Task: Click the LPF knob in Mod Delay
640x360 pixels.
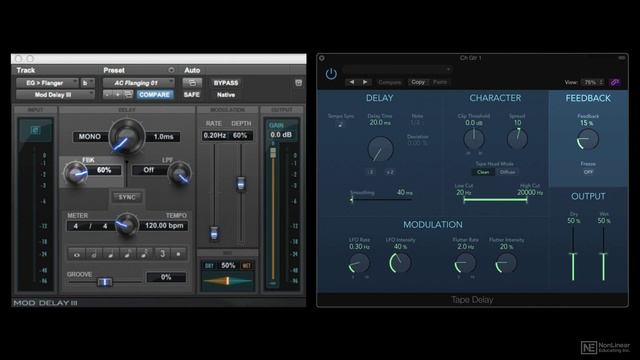Action: 180,173
